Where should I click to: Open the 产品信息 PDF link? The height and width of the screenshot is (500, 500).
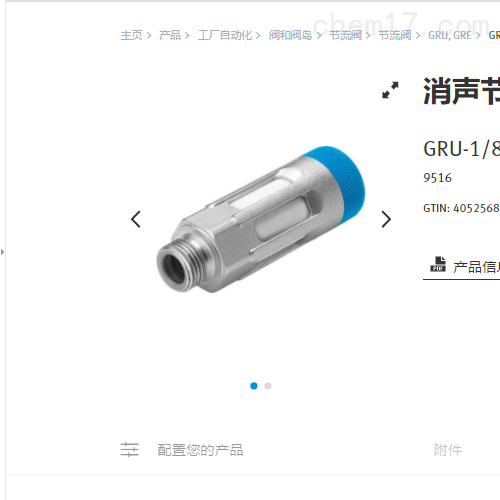[476, 267]
